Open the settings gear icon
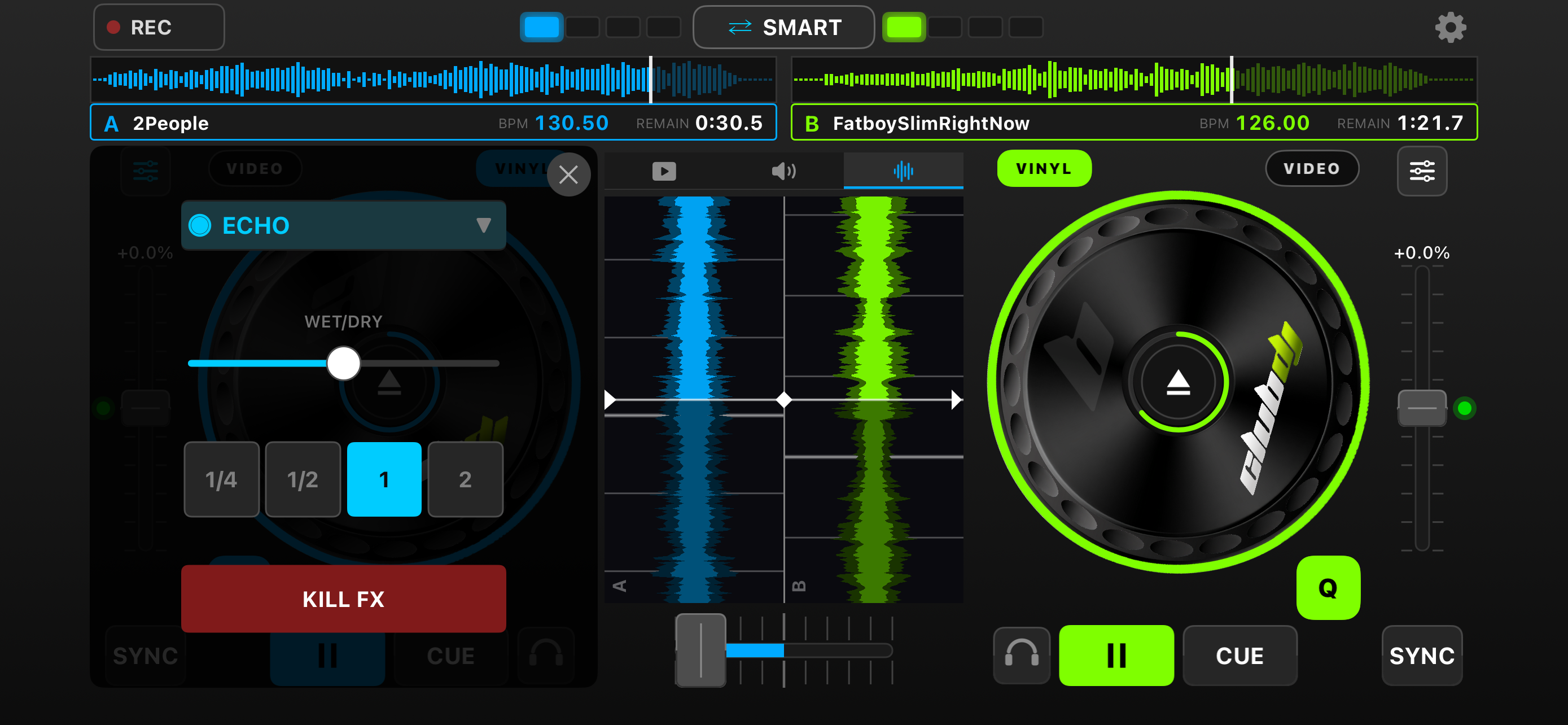The height and width of the screenshot is (725, 1568). coord(1451,28)
